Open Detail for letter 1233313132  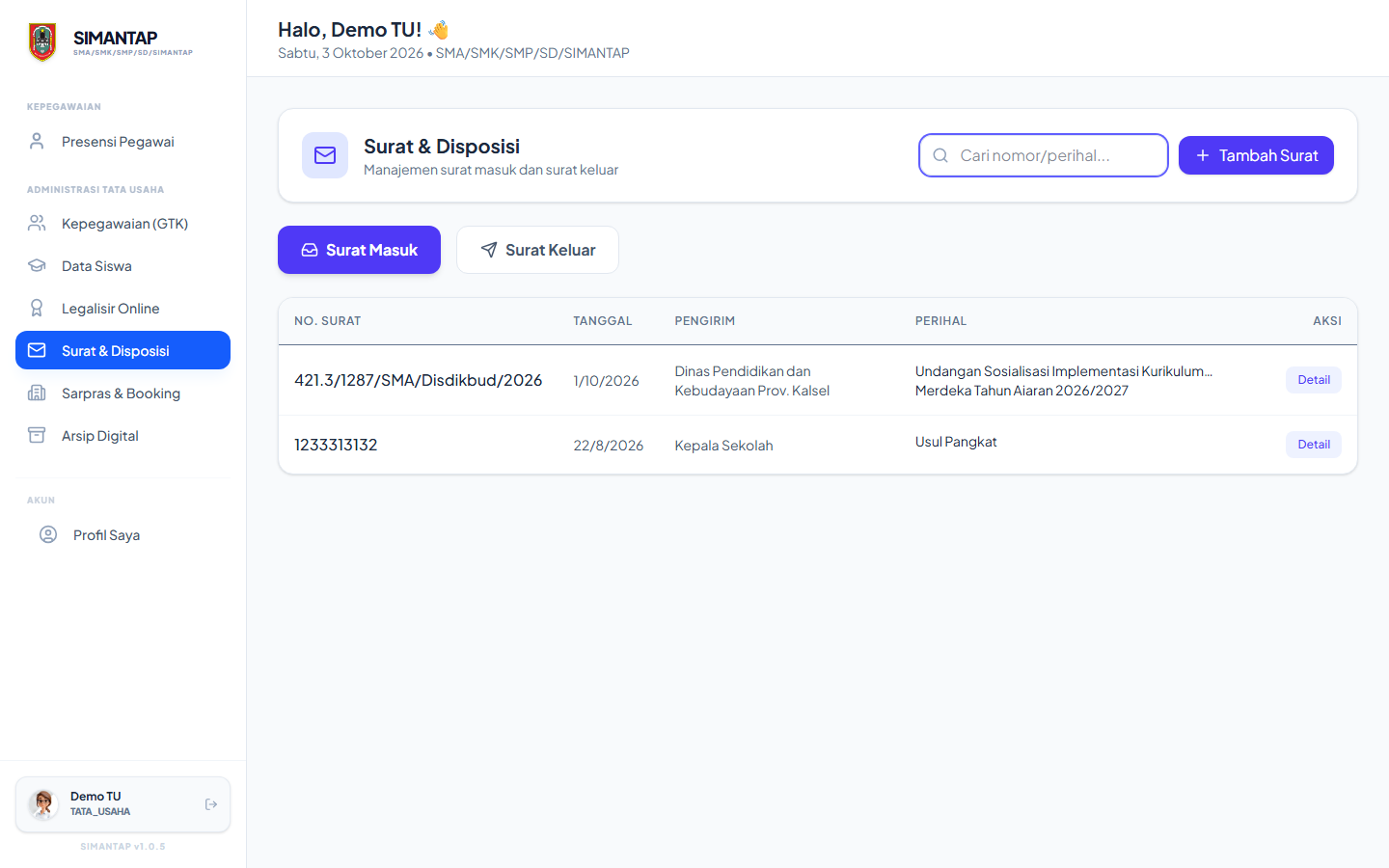click(x=1314, y=445)
